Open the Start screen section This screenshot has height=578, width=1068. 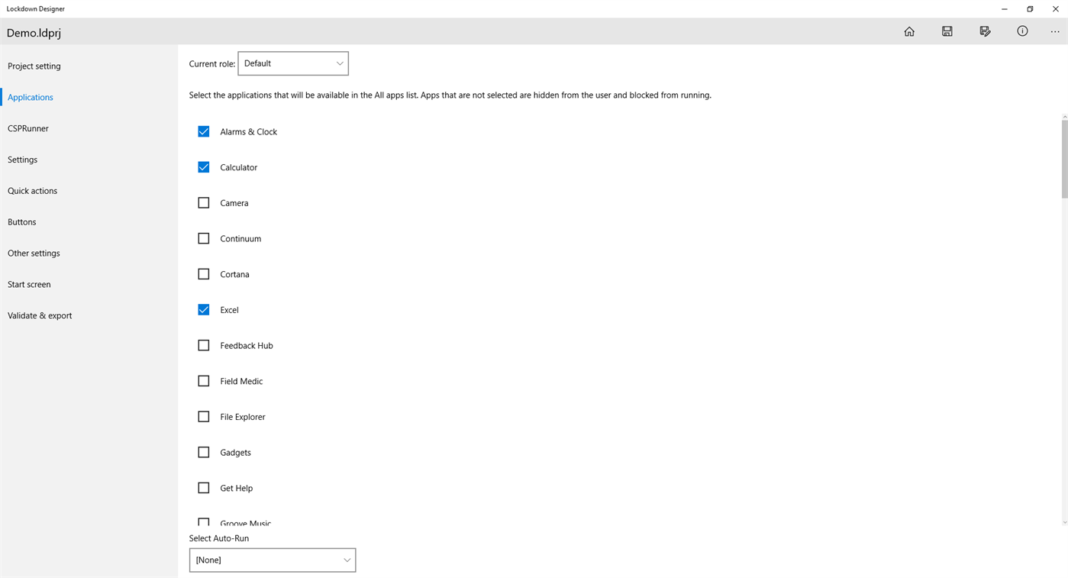click(29, 284)
